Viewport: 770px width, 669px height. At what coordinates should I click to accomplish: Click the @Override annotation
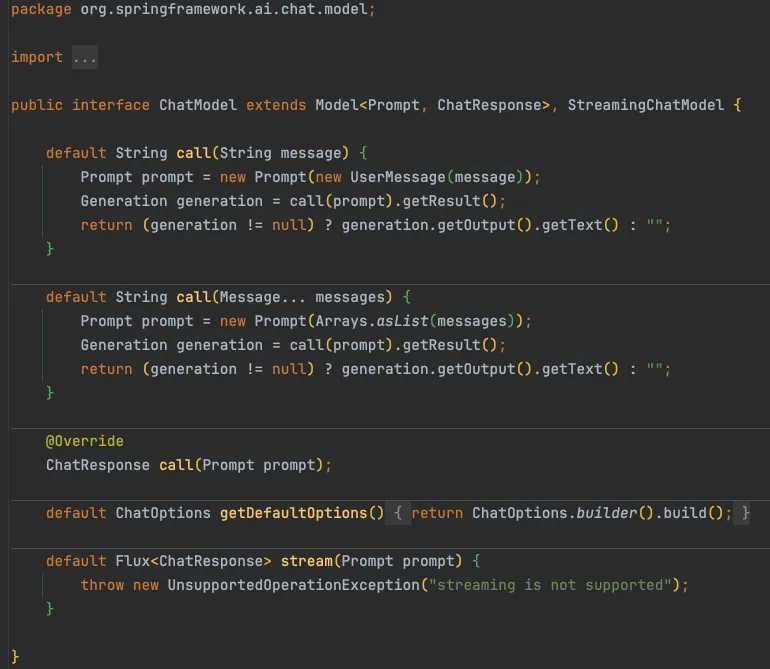pyautogui.click(x=84, y=441)
